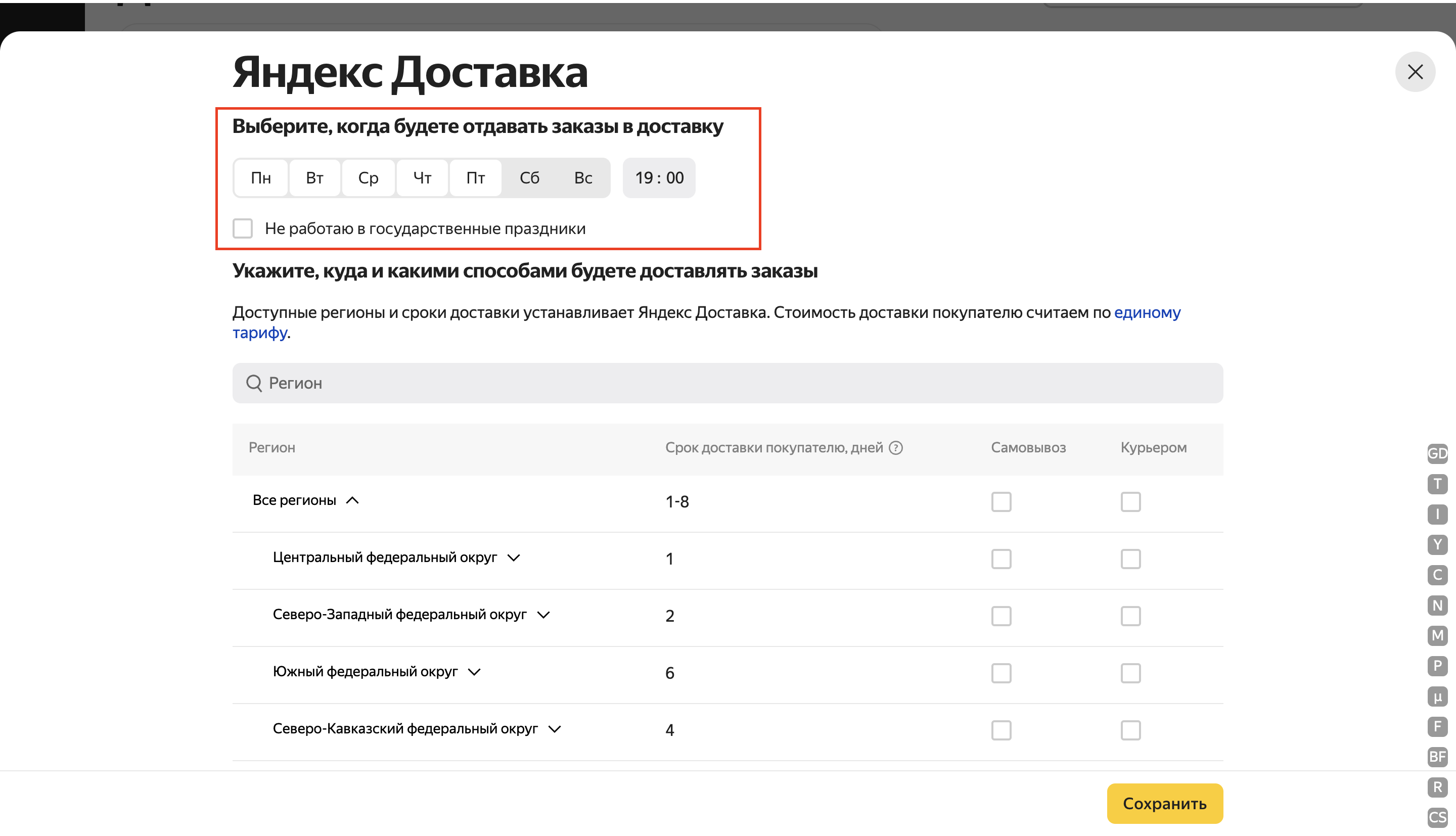Select день недели Ср (Среда)

pos(368,177)
